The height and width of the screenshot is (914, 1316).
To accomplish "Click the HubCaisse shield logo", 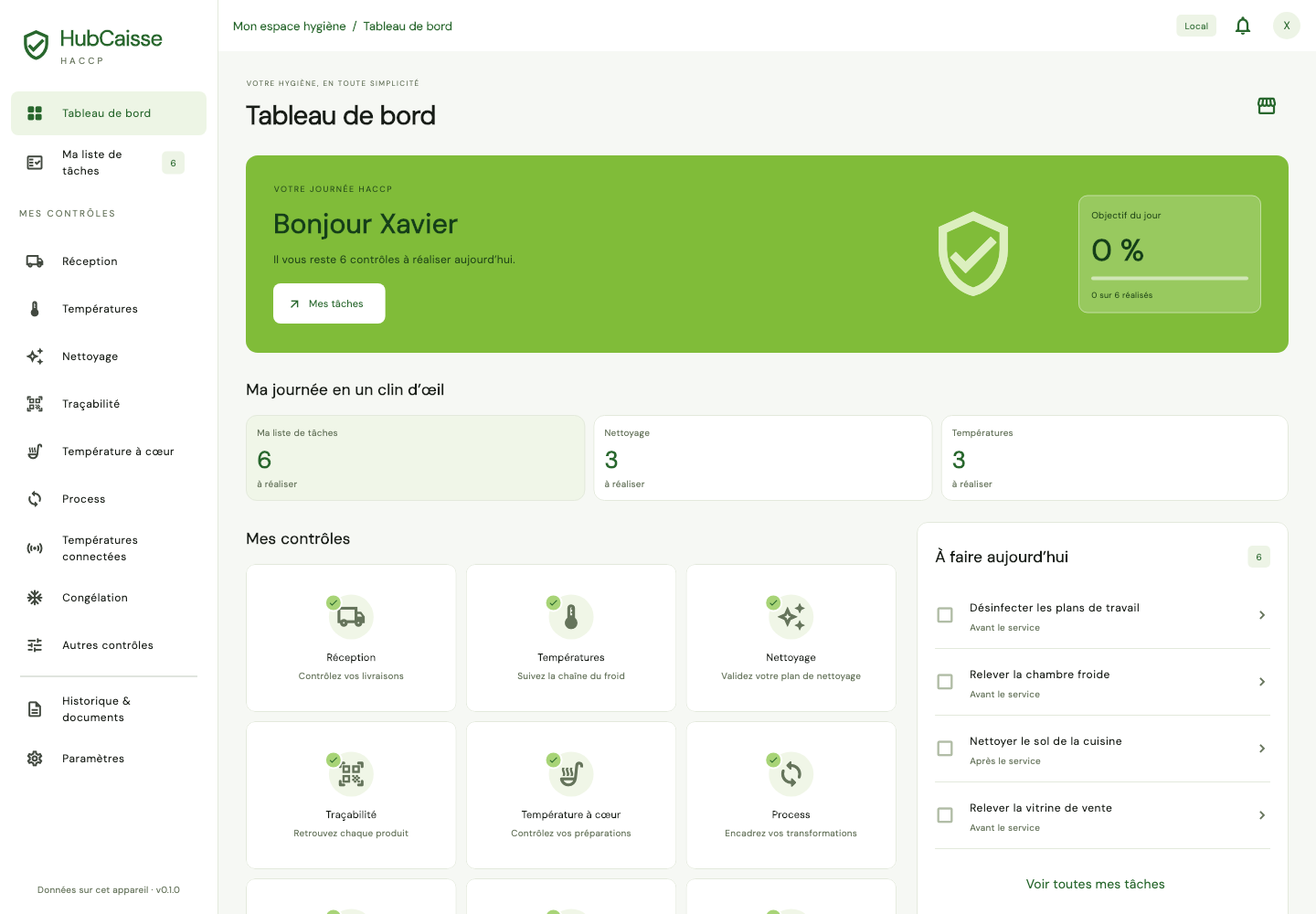I will click(x=36, y=45).
